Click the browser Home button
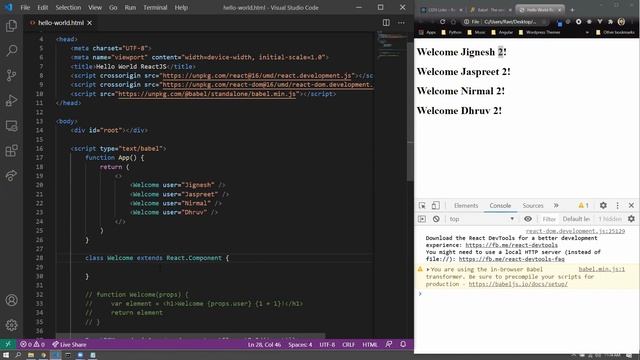The width and height of the screenshot is (640, 360). 453,22
